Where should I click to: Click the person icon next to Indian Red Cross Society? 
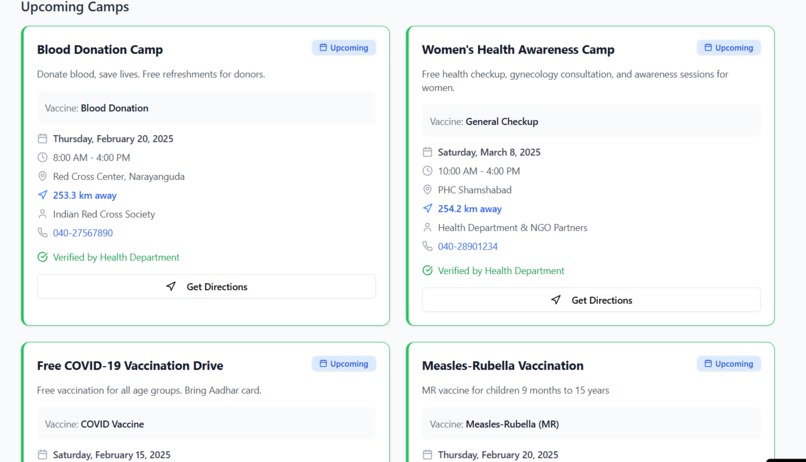42,214
